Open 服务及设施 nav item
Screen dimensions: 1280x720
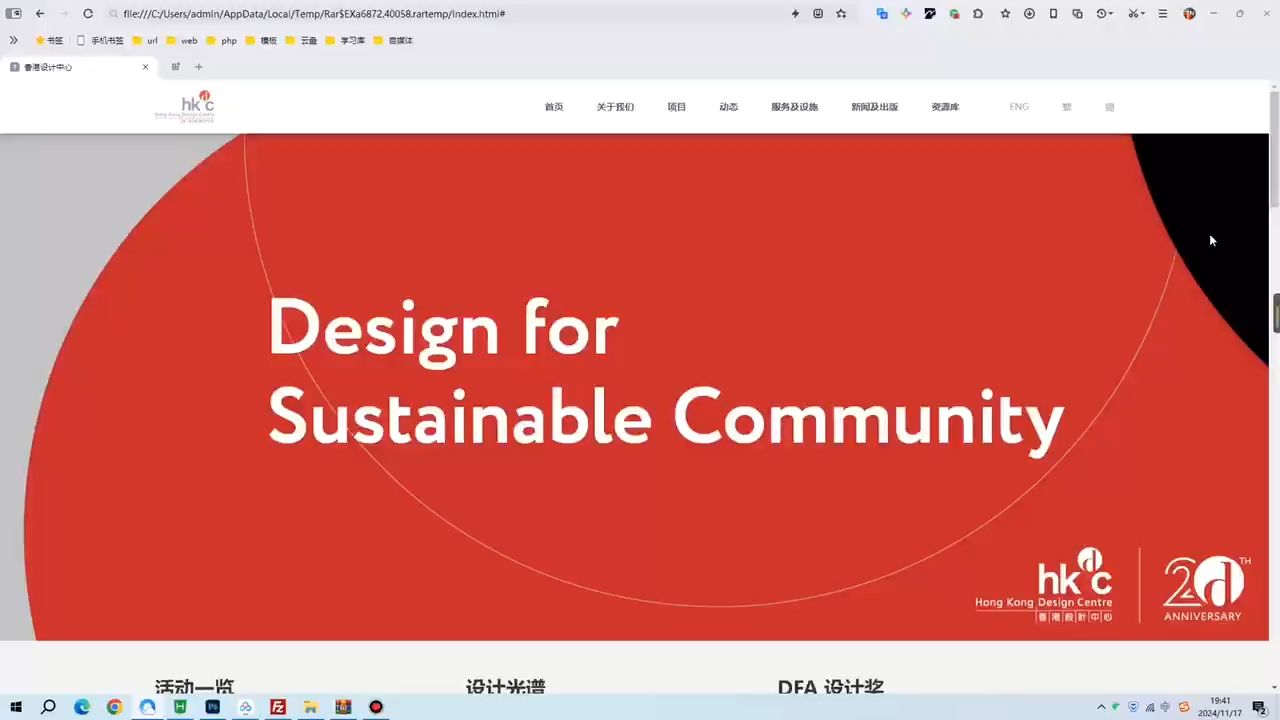[795, 107]
